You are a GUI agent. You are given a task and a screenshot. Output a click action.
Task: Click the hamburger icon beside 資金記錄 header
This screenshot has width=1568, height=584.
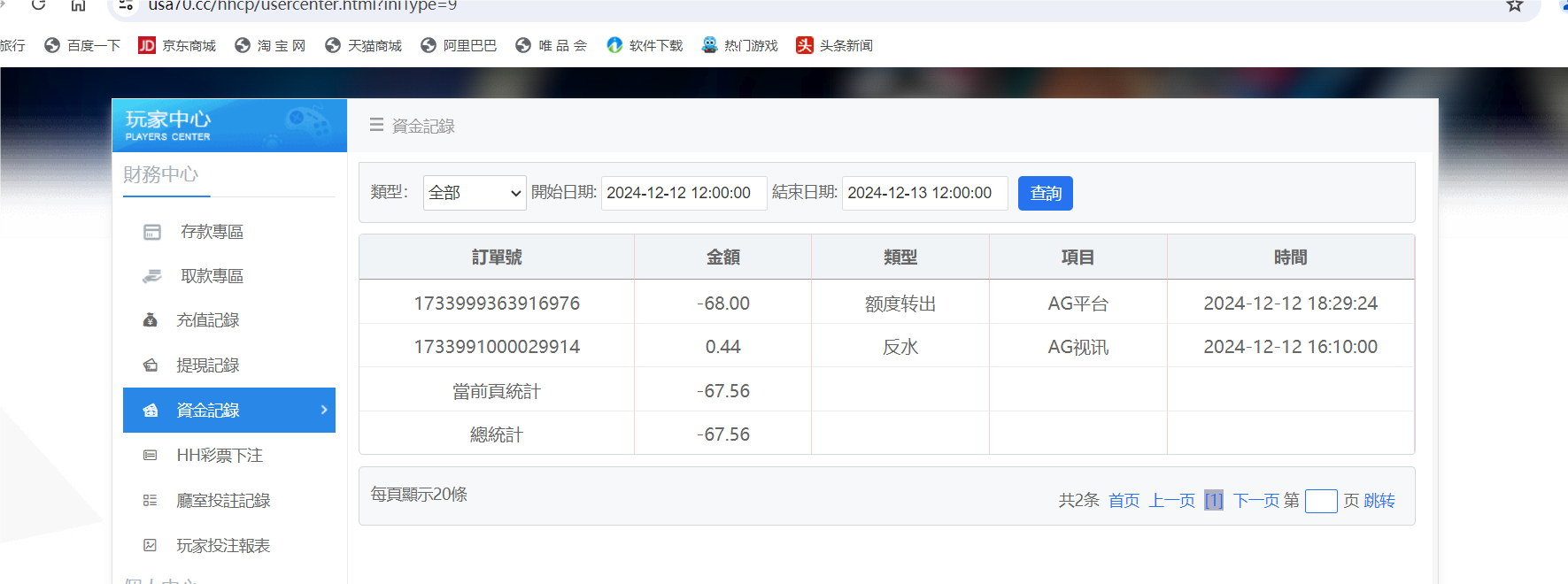pyautogui.click(x=376, y=126)
